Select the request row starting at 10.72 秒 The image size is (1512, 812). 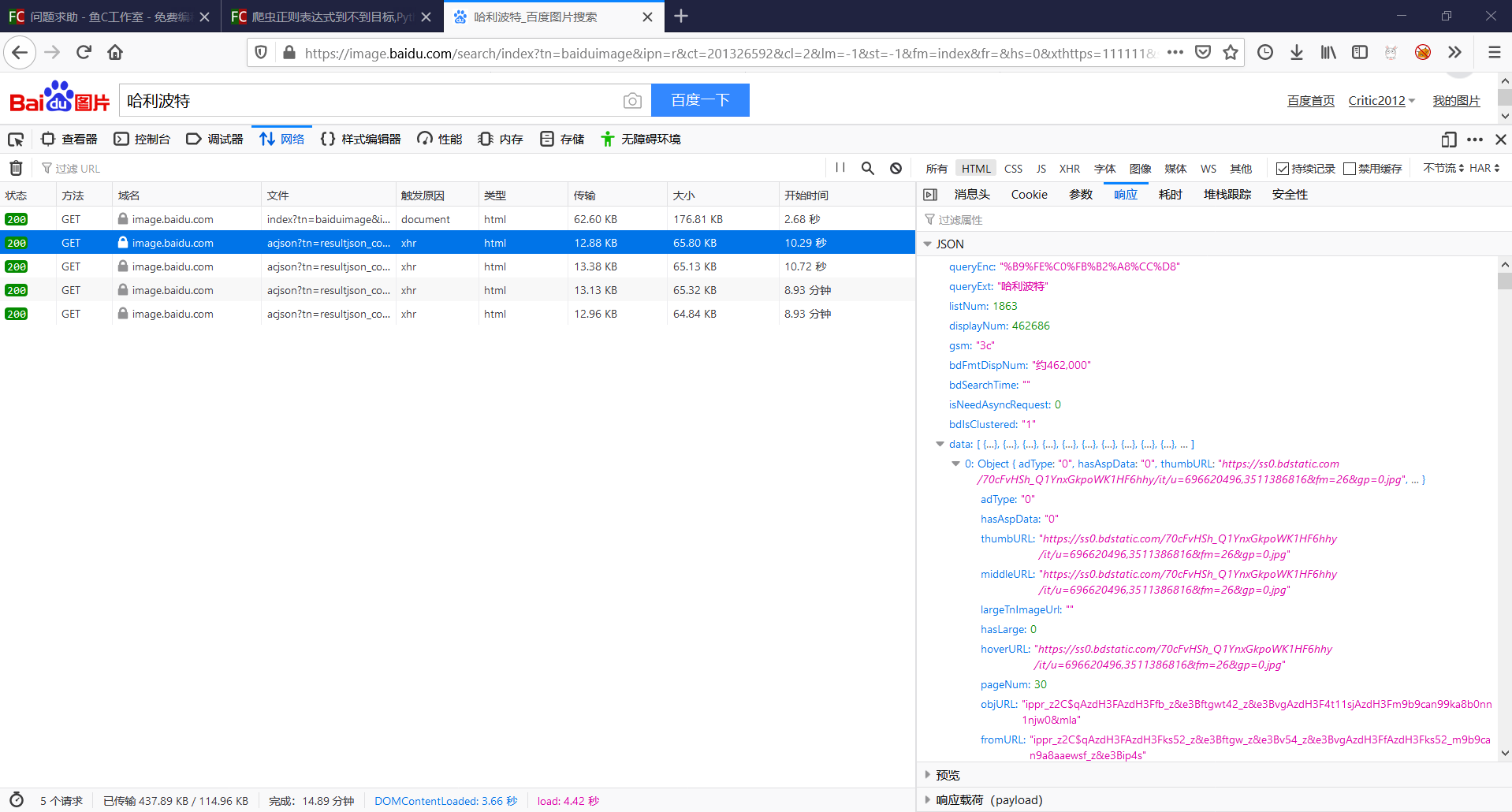coord(457,266)
